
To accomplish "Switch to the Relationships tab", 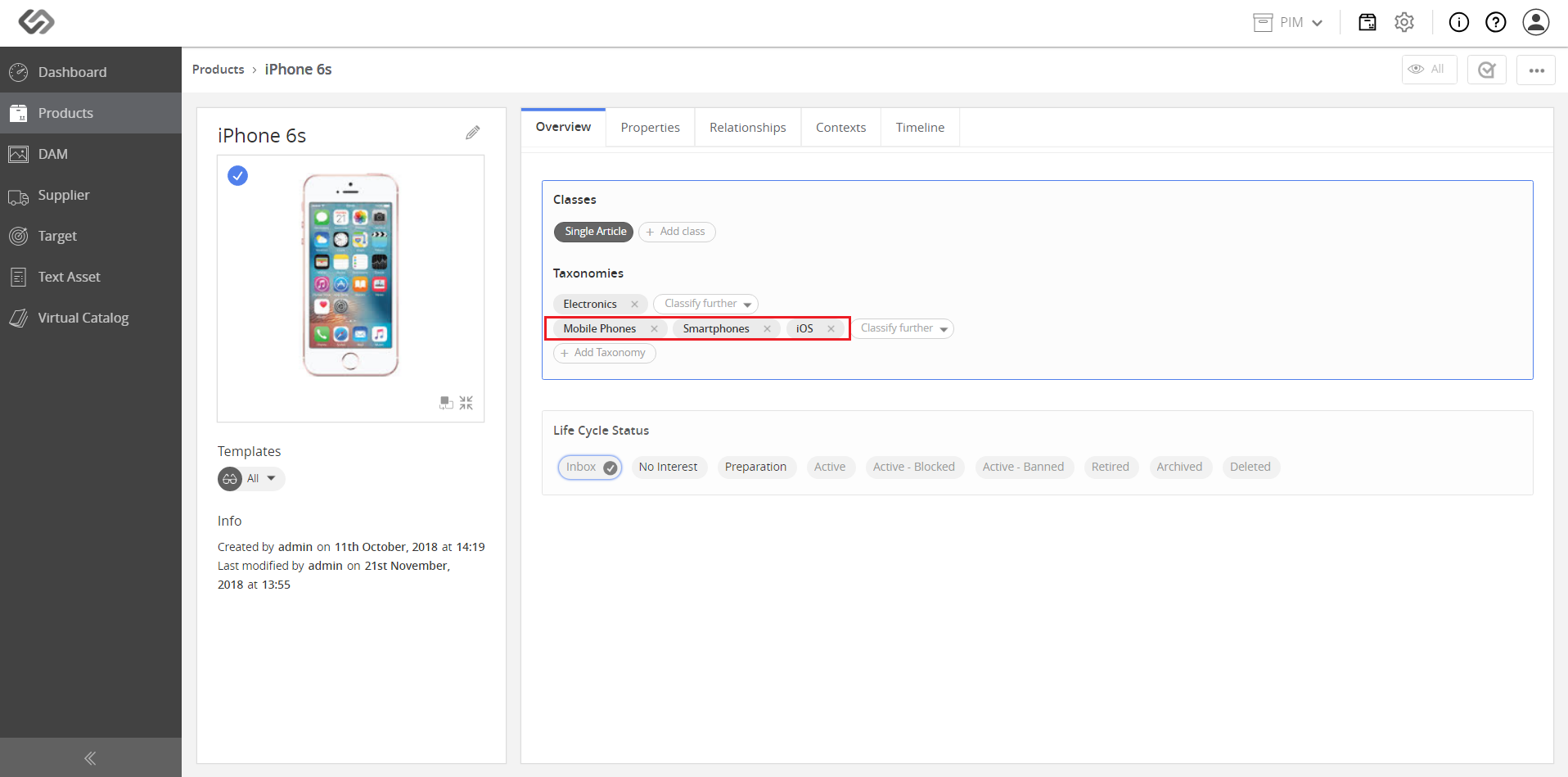I will (x=748, y=128).
